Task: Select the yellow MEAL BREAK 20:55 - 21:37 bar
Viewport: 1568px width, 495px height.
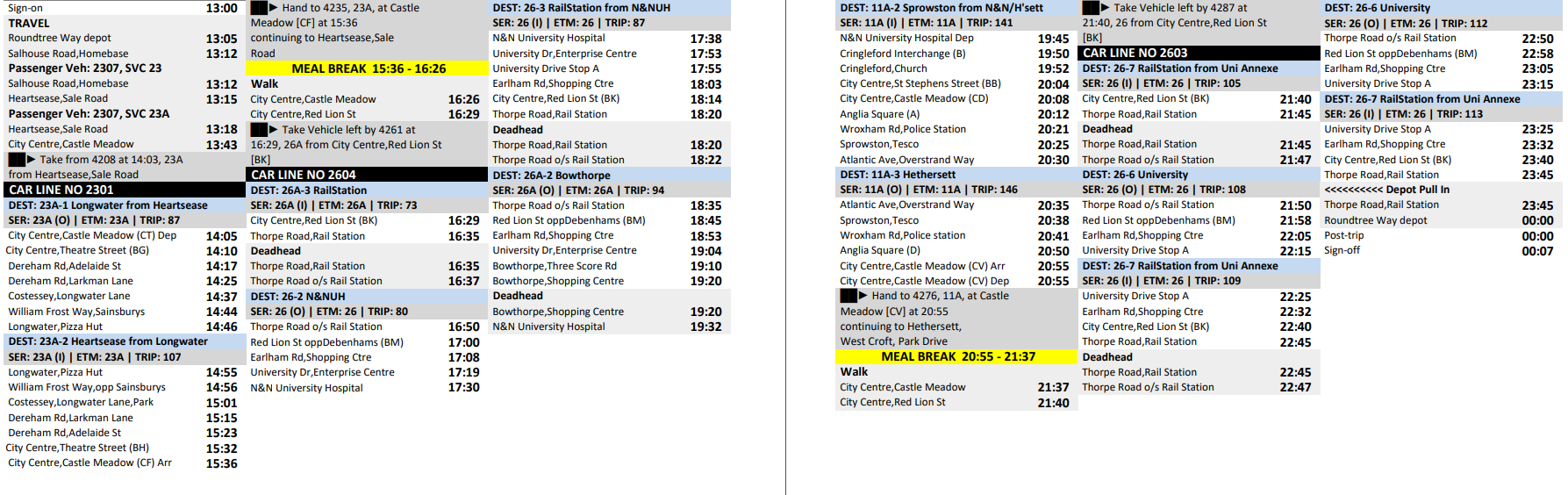Action: pos(957,357)
